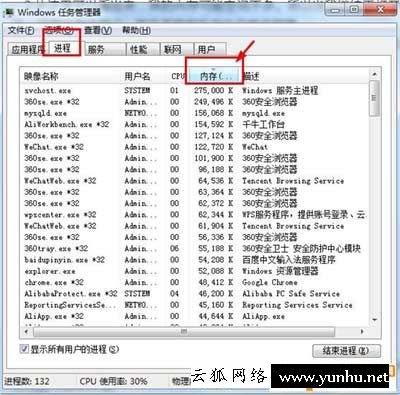Click the 百度中文输入法服务程序 description
400x395 pixels.
[x=289, y=260]
